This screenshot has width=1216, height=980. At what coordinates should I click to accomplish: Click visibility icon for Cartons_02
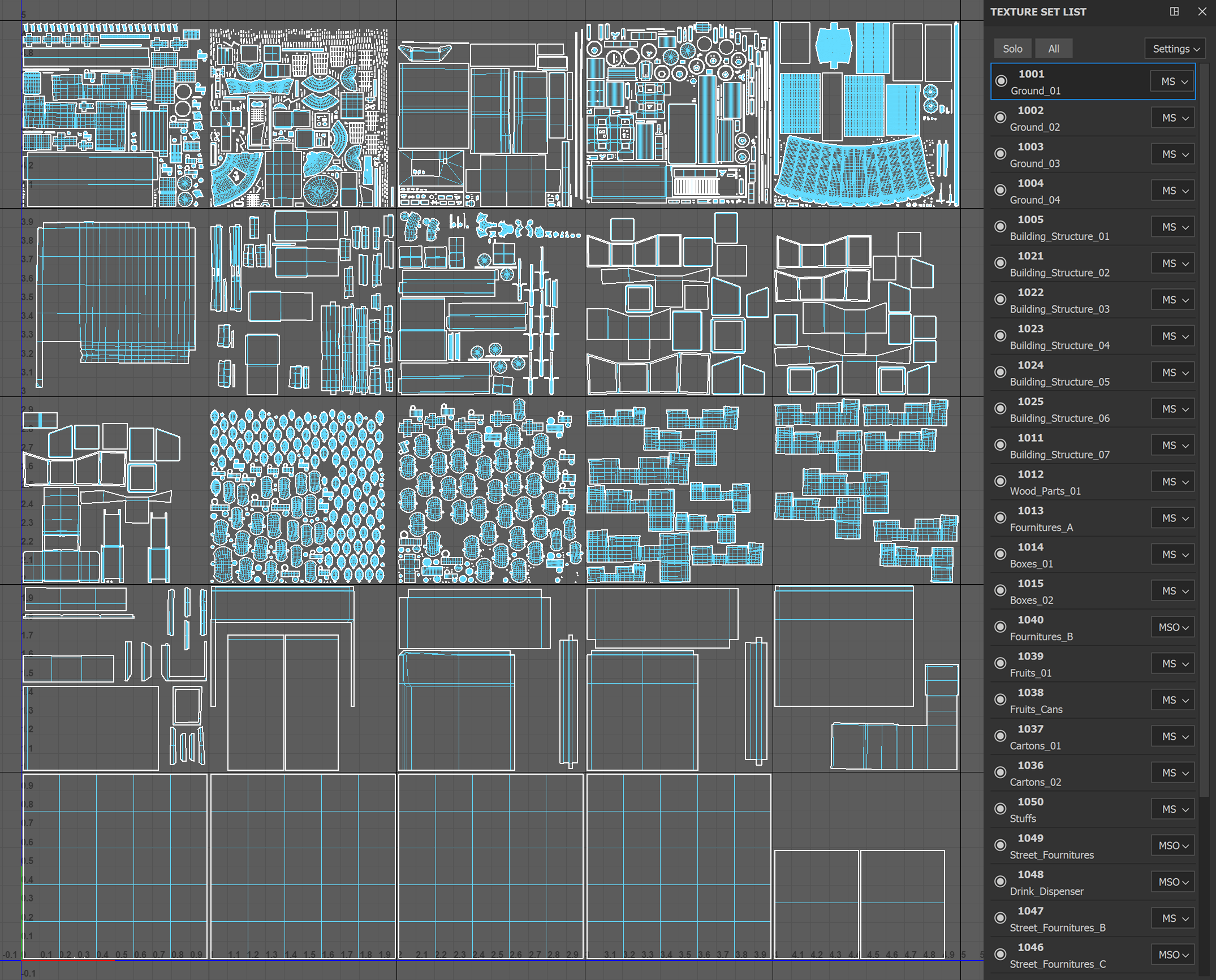[1001, 773]
